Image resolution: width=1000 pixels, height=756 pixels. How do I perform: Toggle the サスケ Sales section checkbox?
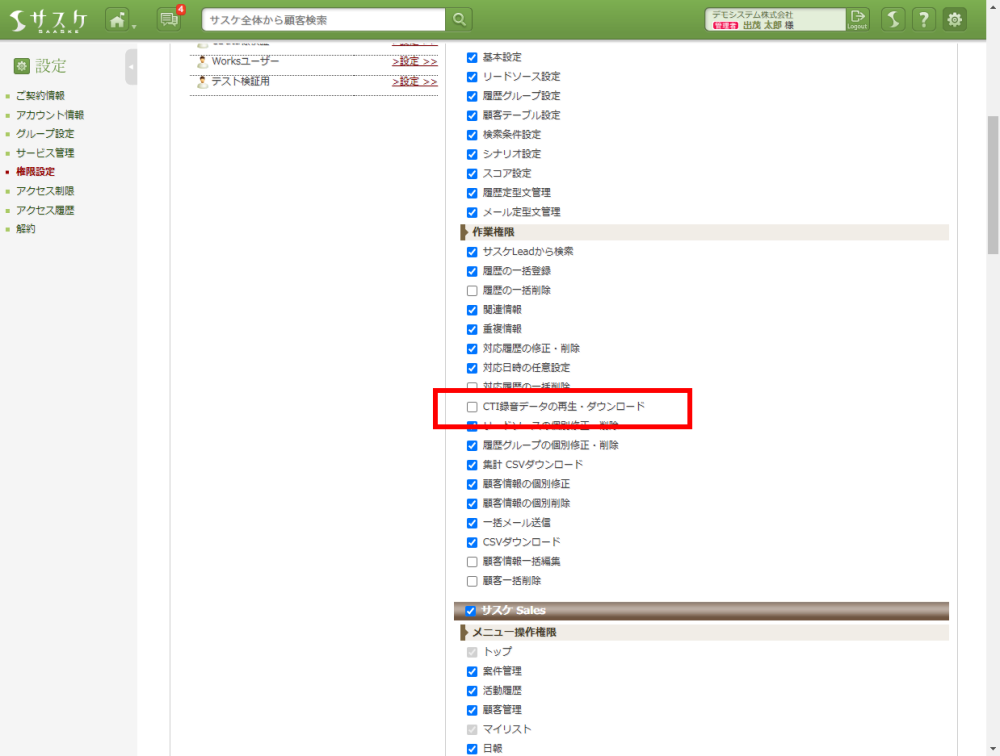[470, 611]
